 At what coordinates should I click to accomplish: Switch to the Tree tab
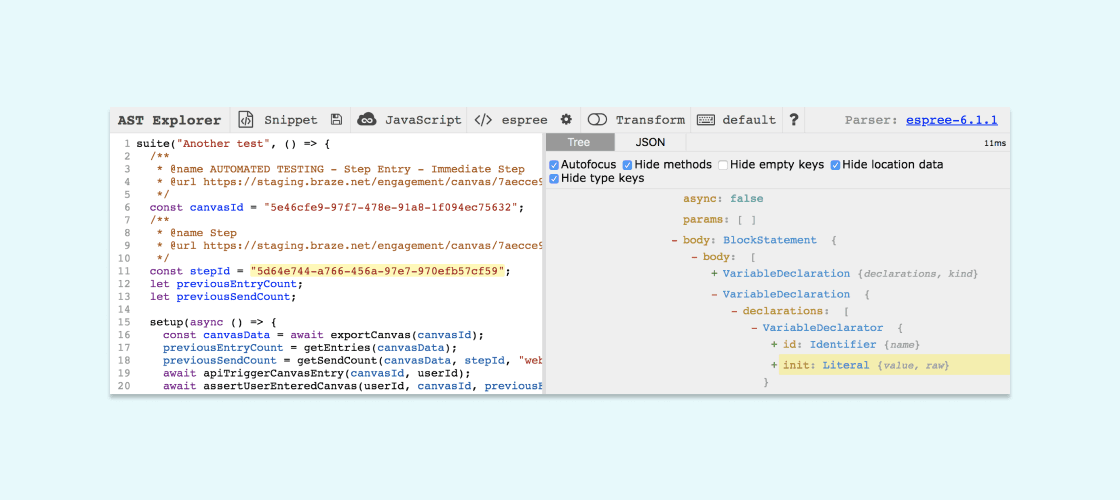[579, 143]
